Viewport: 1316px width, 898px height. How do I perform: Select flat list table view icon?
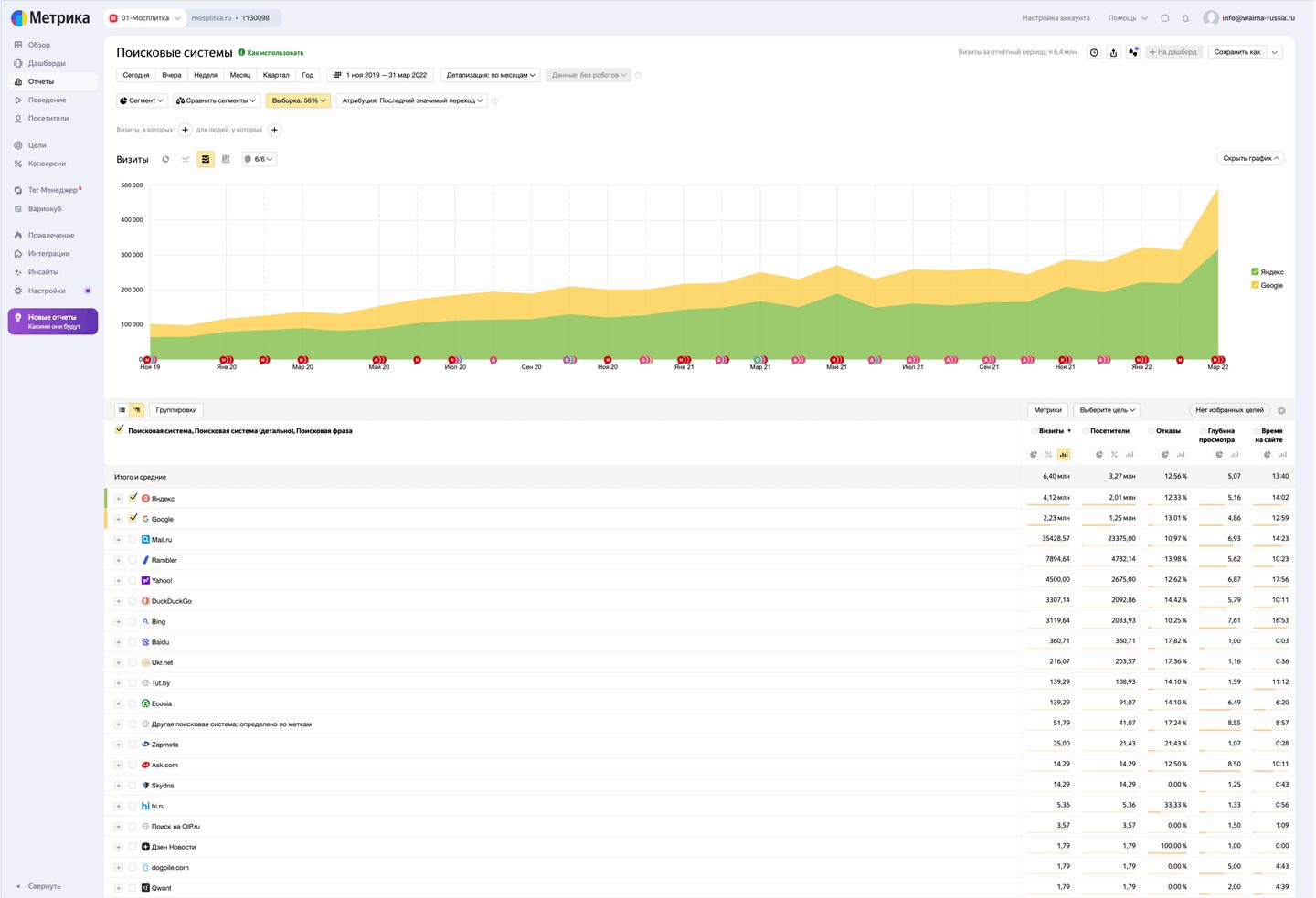click(122, 410)
